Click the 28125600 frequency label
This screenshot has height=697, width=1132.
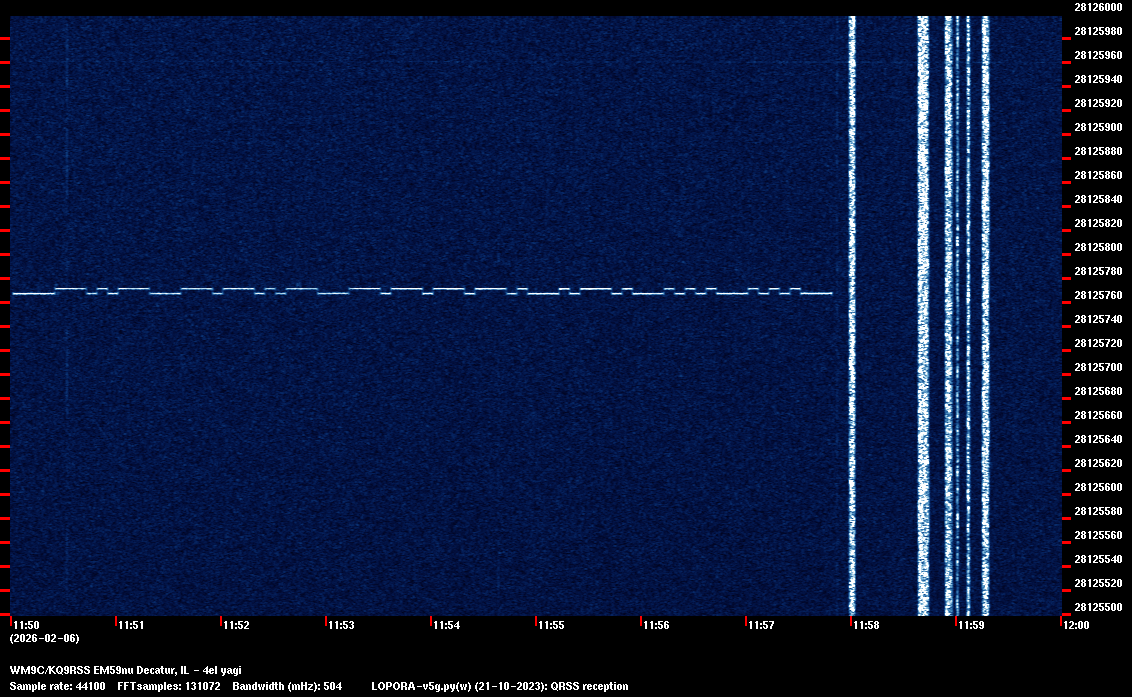[x=1097, y=487]
